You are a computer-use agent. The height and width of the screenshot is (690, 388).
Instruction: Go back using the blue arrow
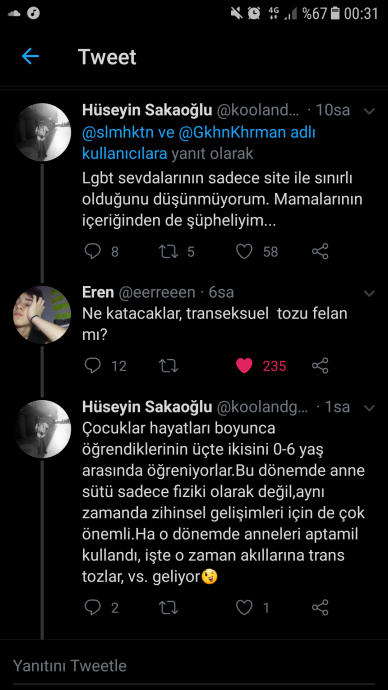point(30,56)
